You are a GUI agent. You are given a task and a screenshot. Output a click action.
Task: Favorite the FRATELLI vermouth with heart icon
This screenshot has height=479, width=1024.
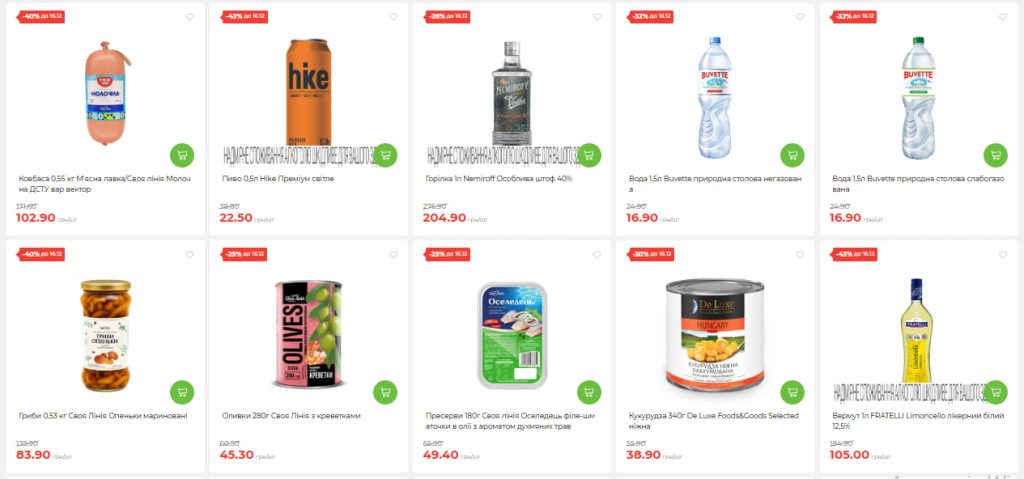pyautogui.click(x=1003, y=255)
